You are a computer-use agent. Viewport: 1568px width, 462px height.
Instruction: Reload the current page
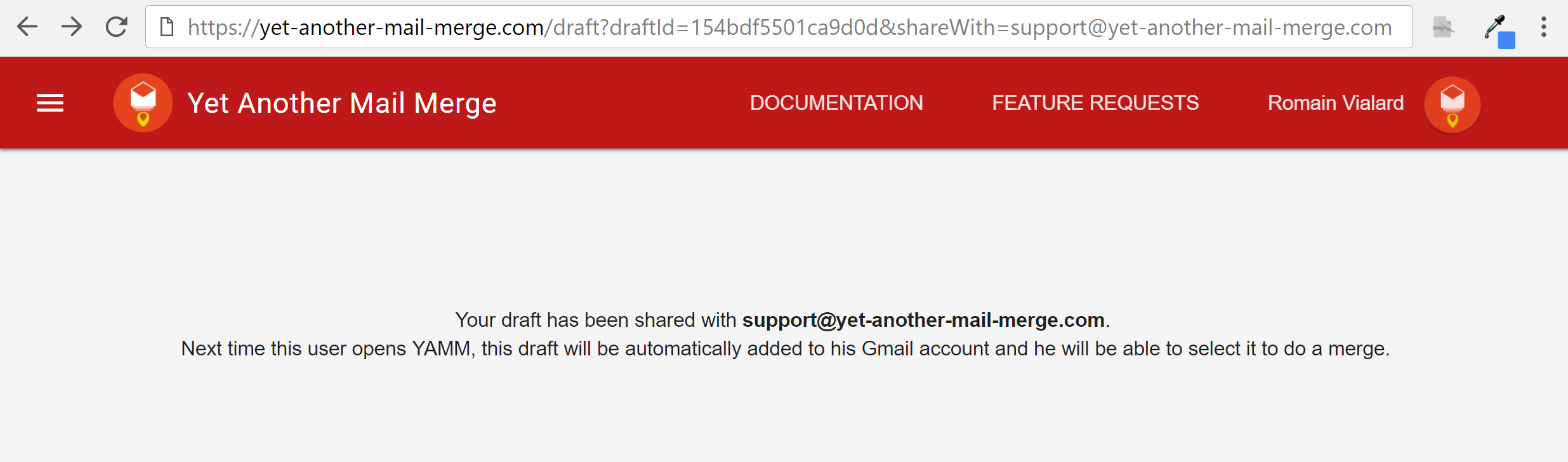tap(116, 27)
